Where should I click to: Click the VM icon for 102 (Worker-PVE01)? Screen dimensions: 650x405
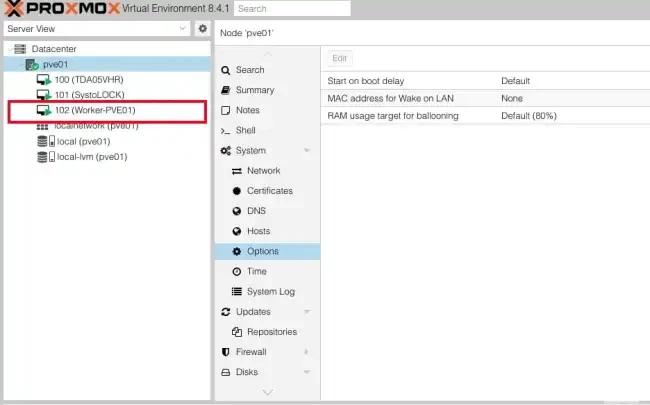[x=44, y=110]
